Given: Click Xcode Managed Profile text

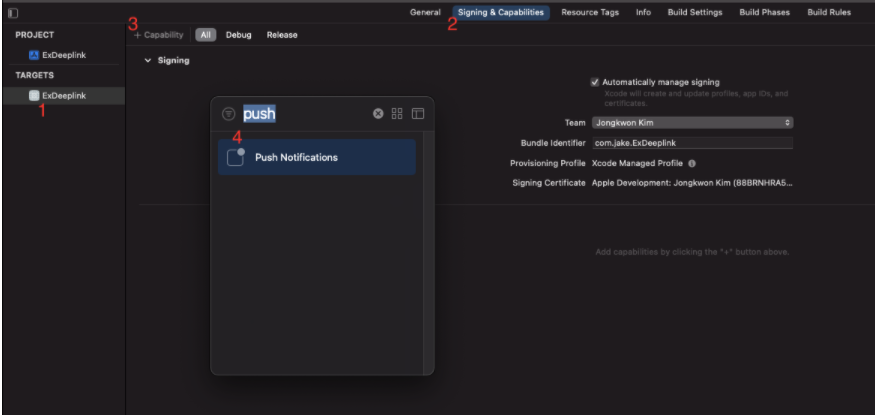Looking at the screenshot, I should tap(637, 163).
